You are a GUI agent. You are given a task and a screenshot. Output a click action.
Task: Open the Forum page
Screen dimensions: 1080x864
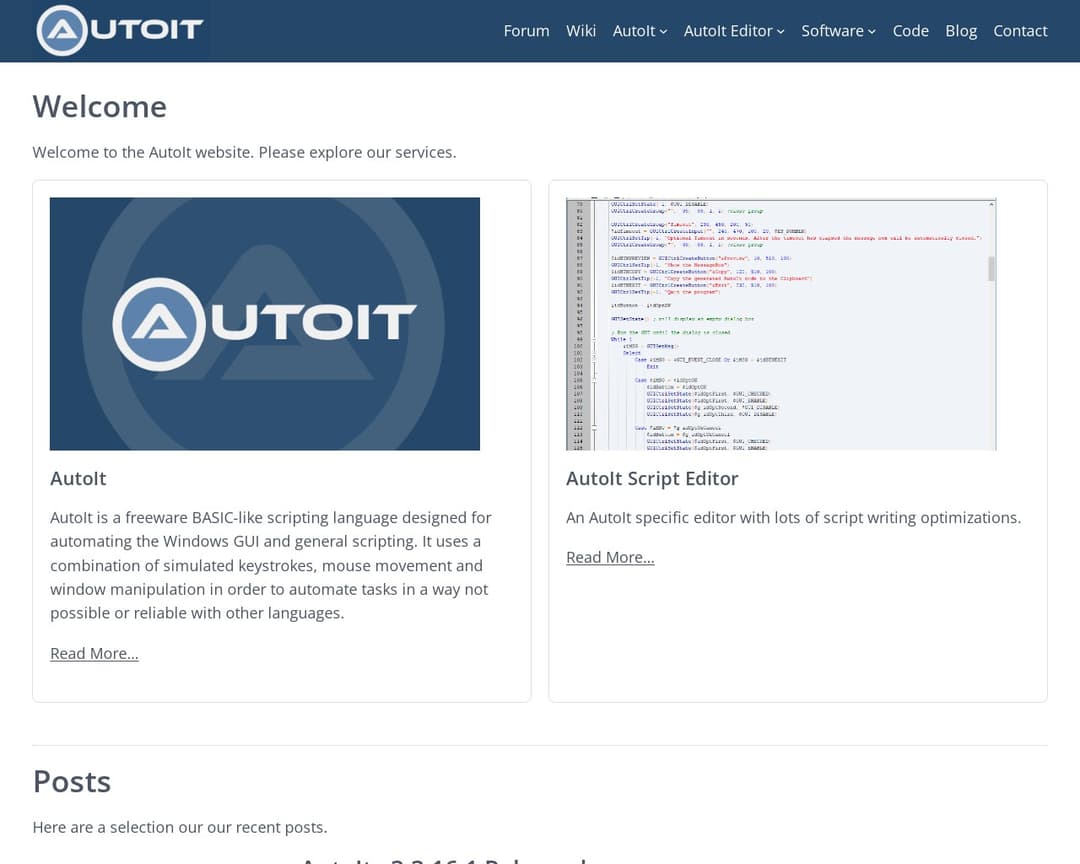526,31
